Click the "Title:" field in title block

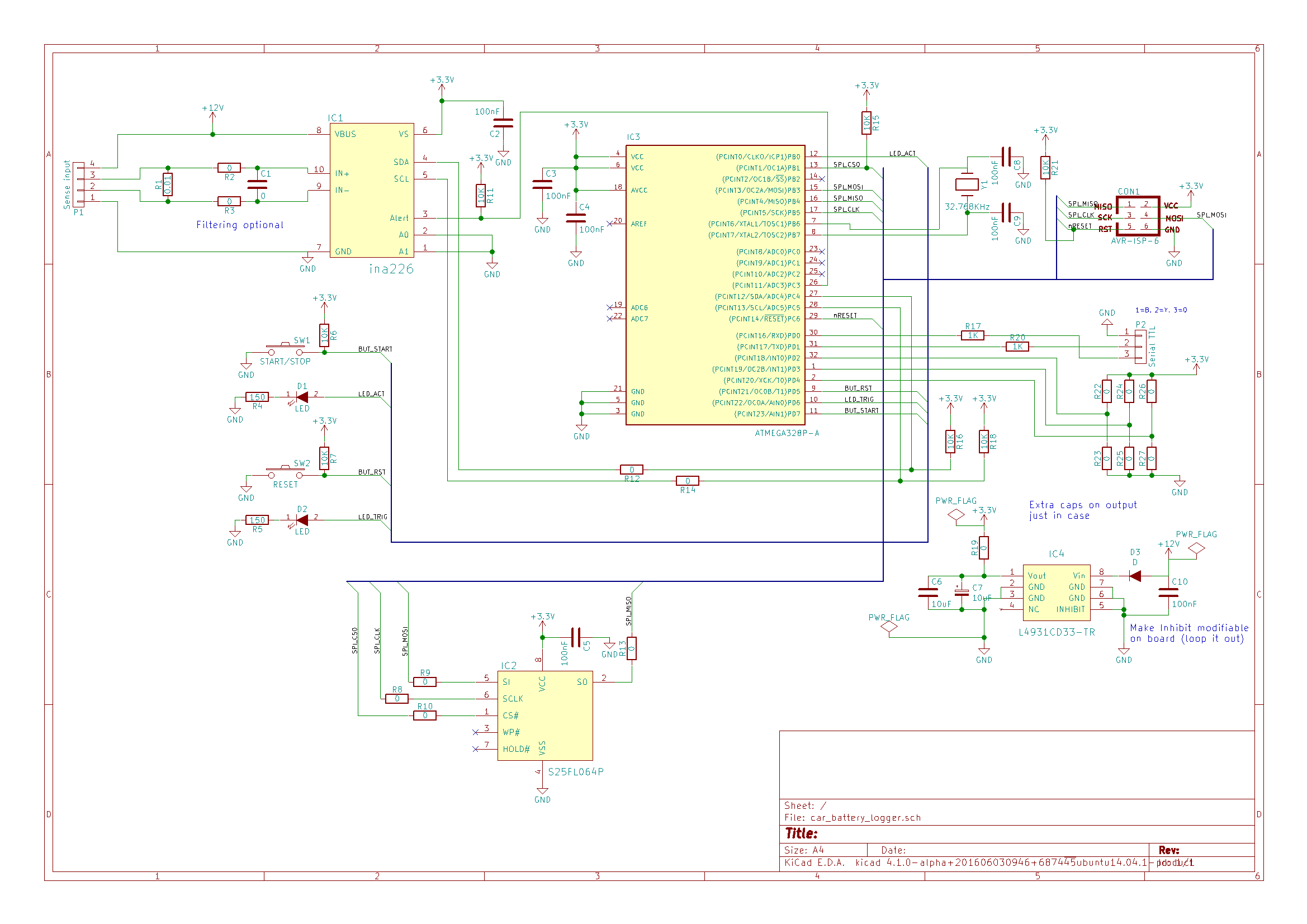802,833
